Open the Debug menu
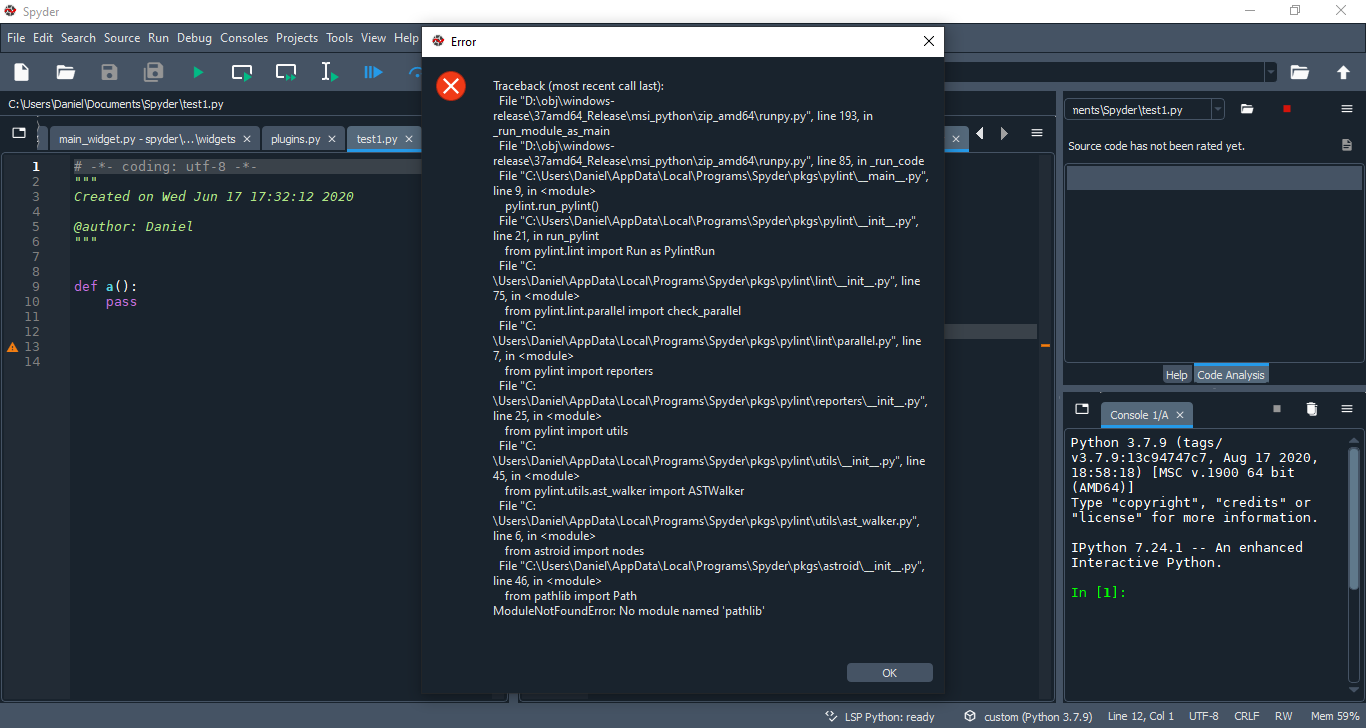 pyautogui.click(x=194, y=37)
